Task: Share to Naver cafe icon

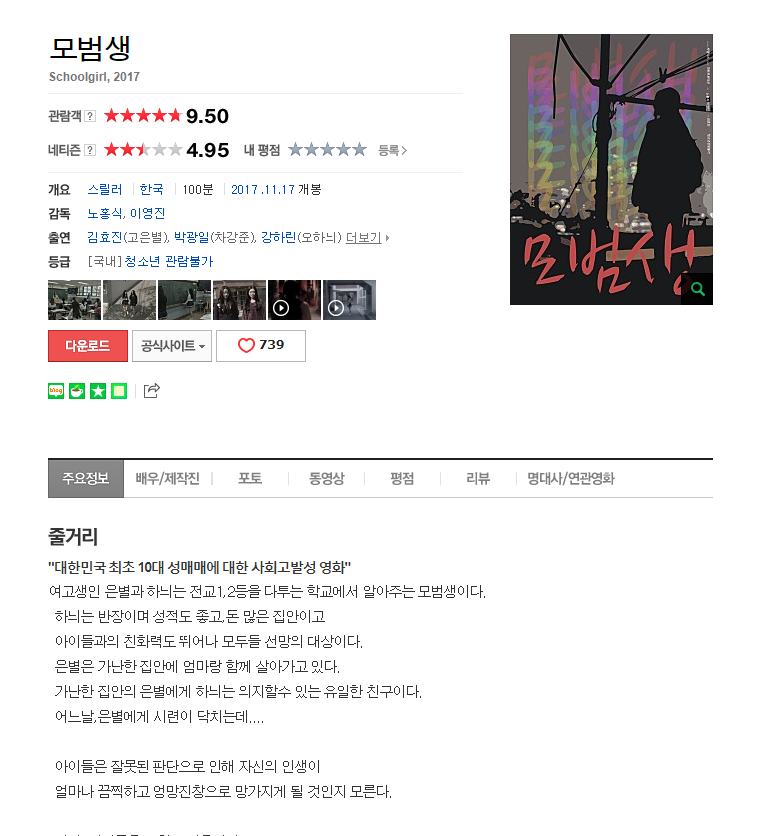Action: [x=77, y=391]
